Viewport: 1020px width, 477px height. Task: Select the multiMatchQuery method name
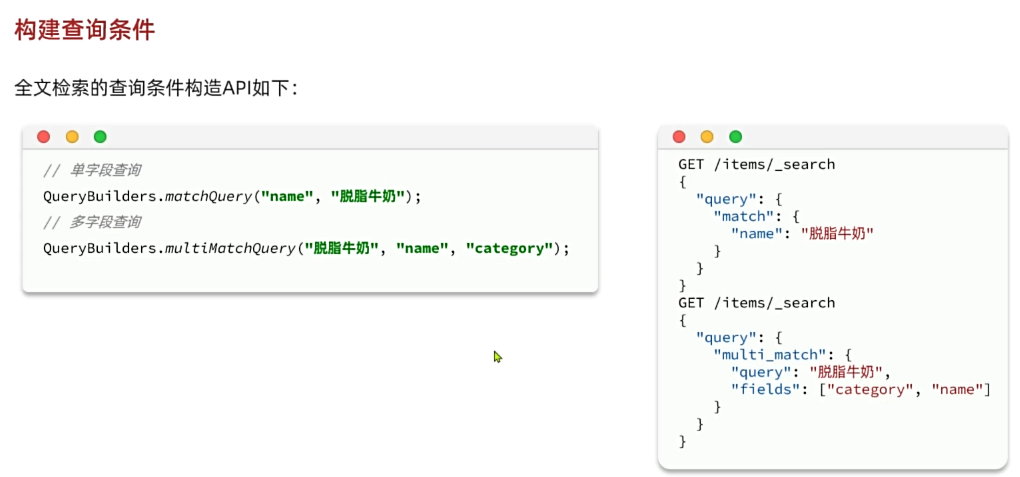(229, 248)
